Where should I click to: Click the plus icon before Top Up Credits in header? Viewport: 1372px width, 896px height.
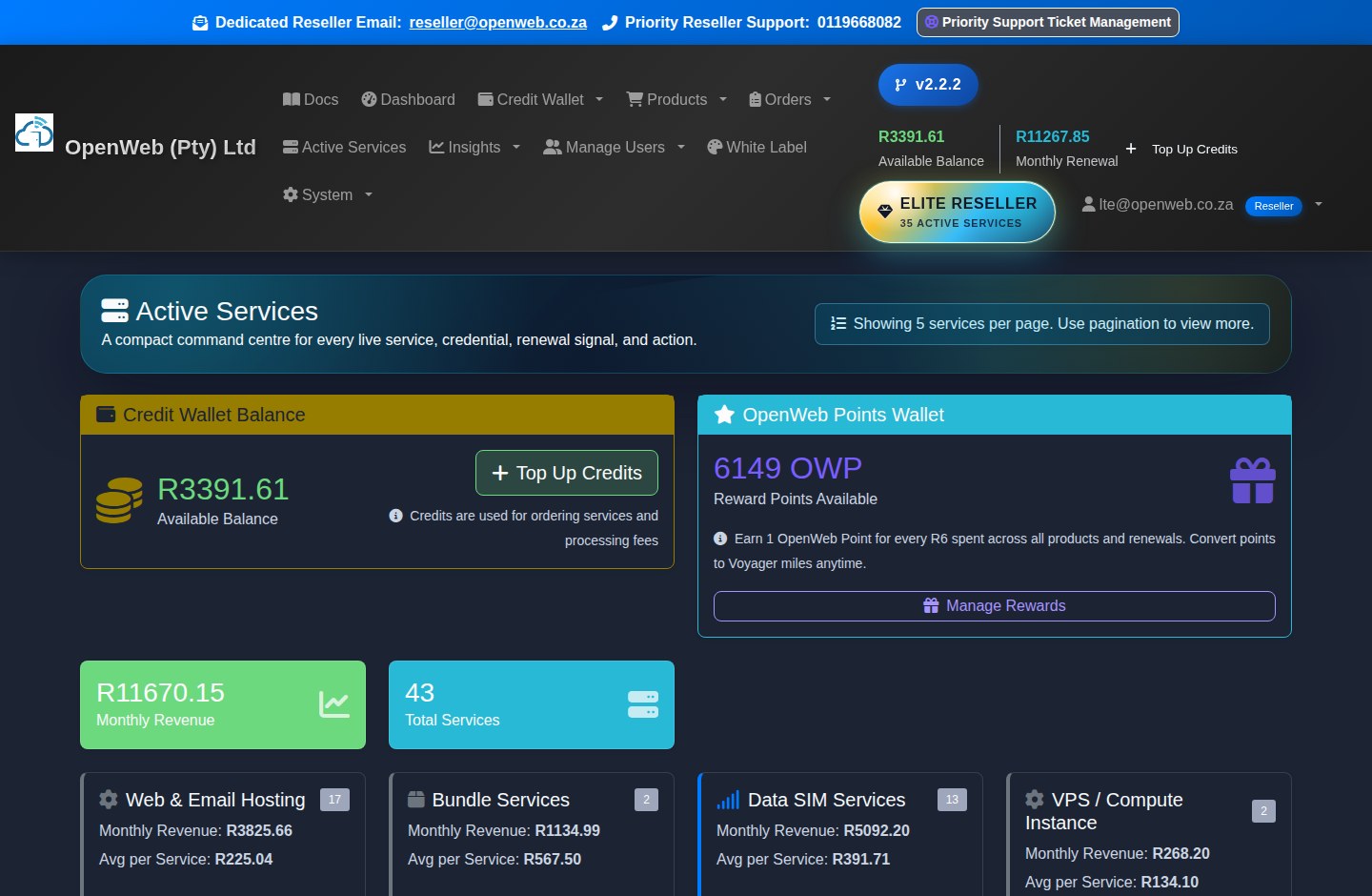pos(1131,149)
